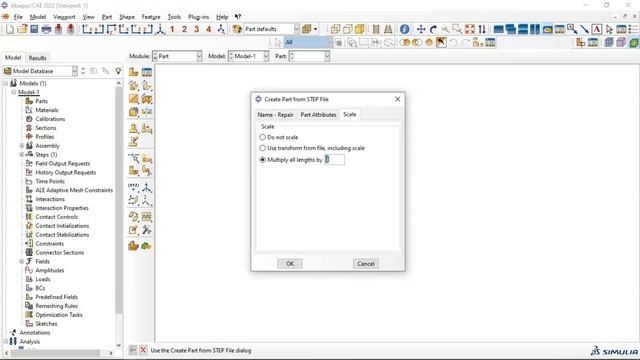The height and width of the screenshot is (360, 640).
Task: Select Interaction Properties in model tree
Action: click(62, 208)
